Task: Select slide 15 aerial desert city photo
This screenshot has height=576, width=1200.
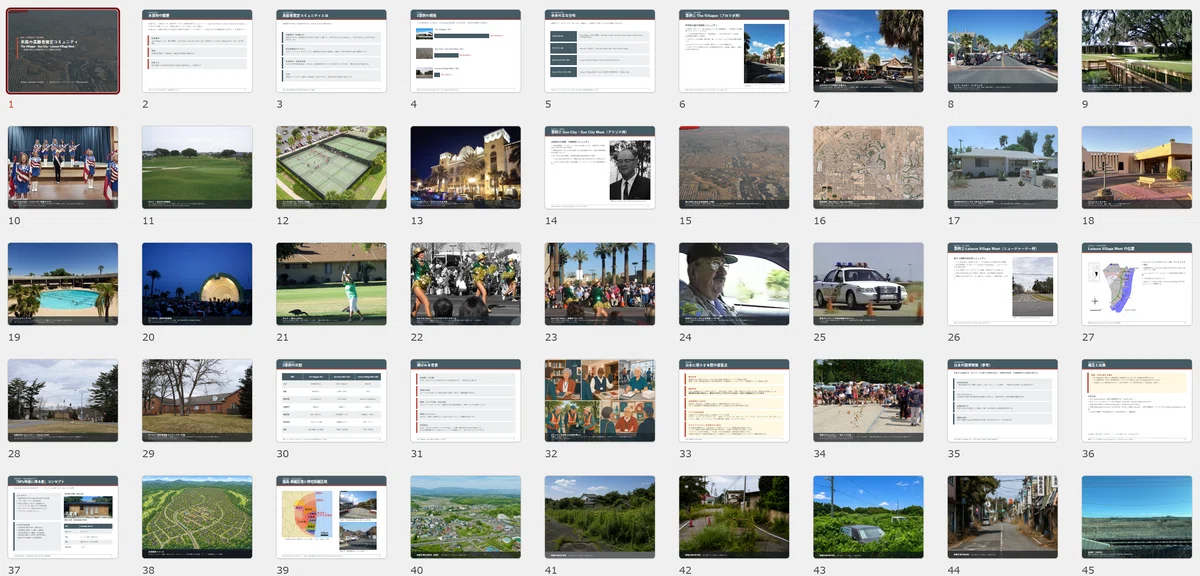Action: pos(734,167)
